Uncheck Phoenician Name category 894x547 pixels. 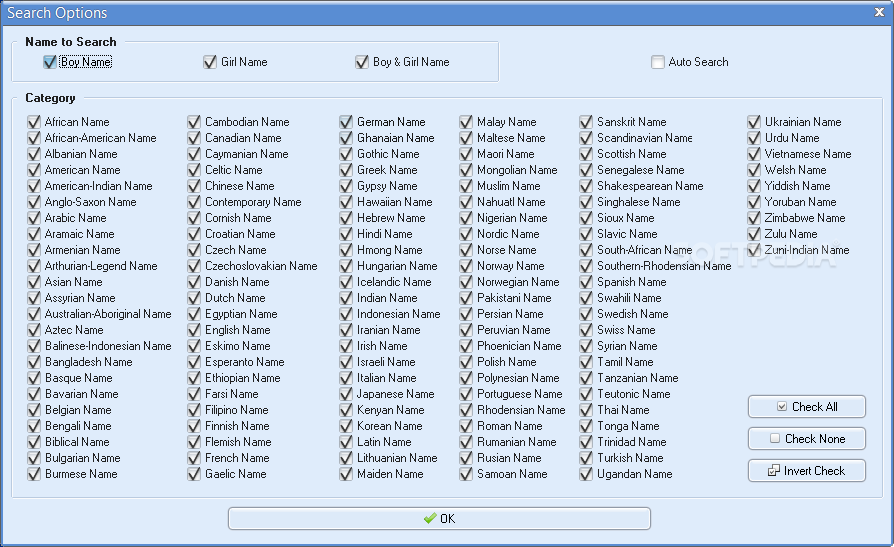click(x=466, y=346)
